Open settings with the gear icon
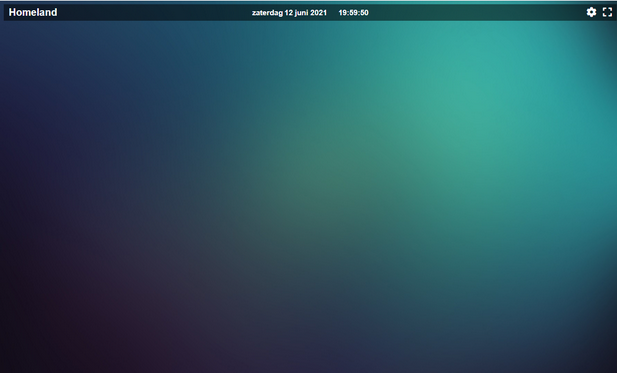Image resolution: width=617 pixels, height=373 pixels. [591, 12]
